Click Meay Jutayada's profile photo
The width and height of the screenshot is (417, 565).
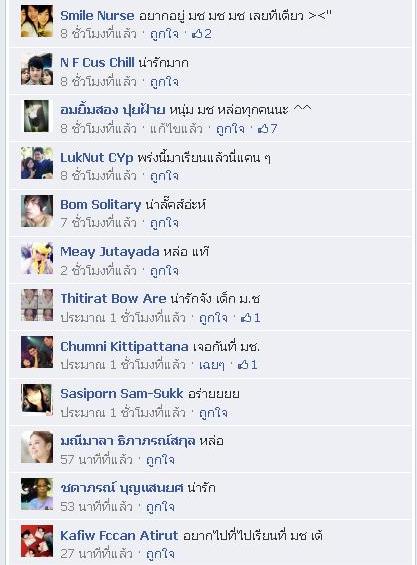[x=37, y=258]
